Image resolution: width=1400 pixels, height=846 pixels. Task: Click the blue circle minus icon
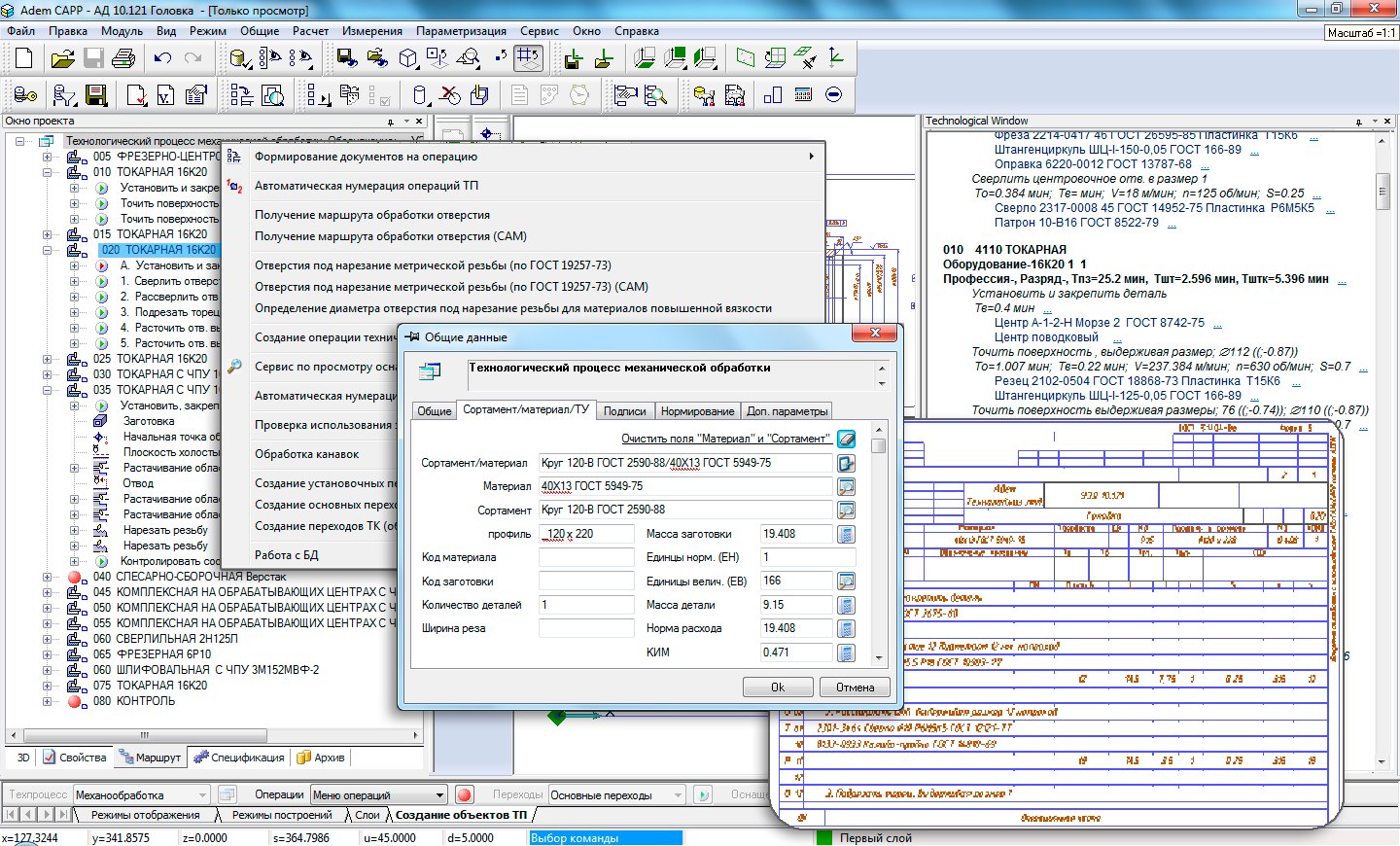[833, 95]
